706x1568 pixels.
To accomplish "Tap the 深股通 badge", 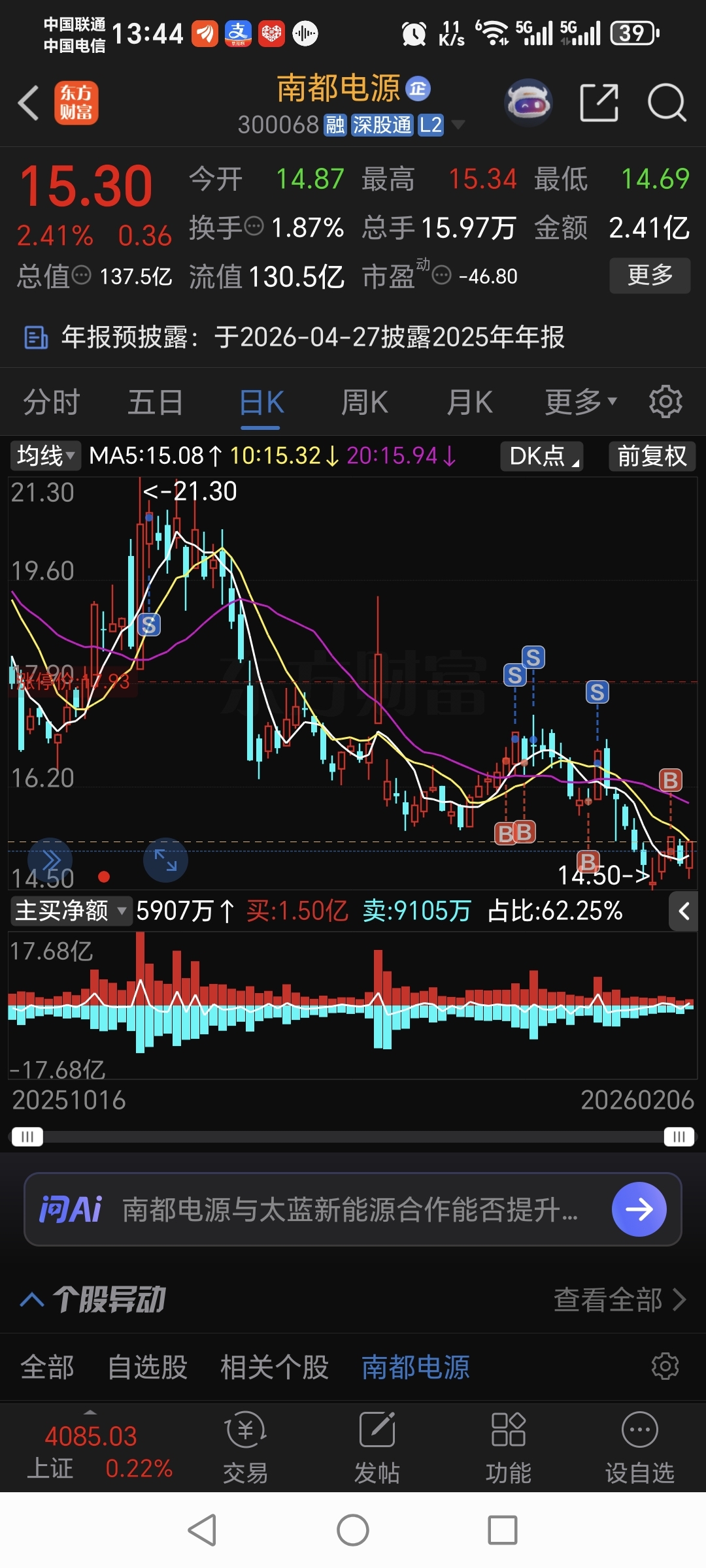I will (382, 125).
